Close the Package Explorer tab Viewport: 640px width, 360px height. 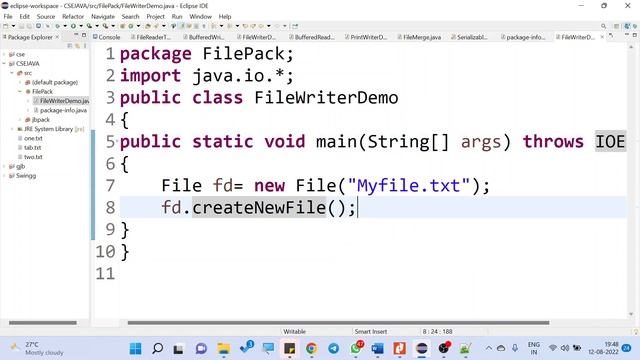[x=57, y=37]
